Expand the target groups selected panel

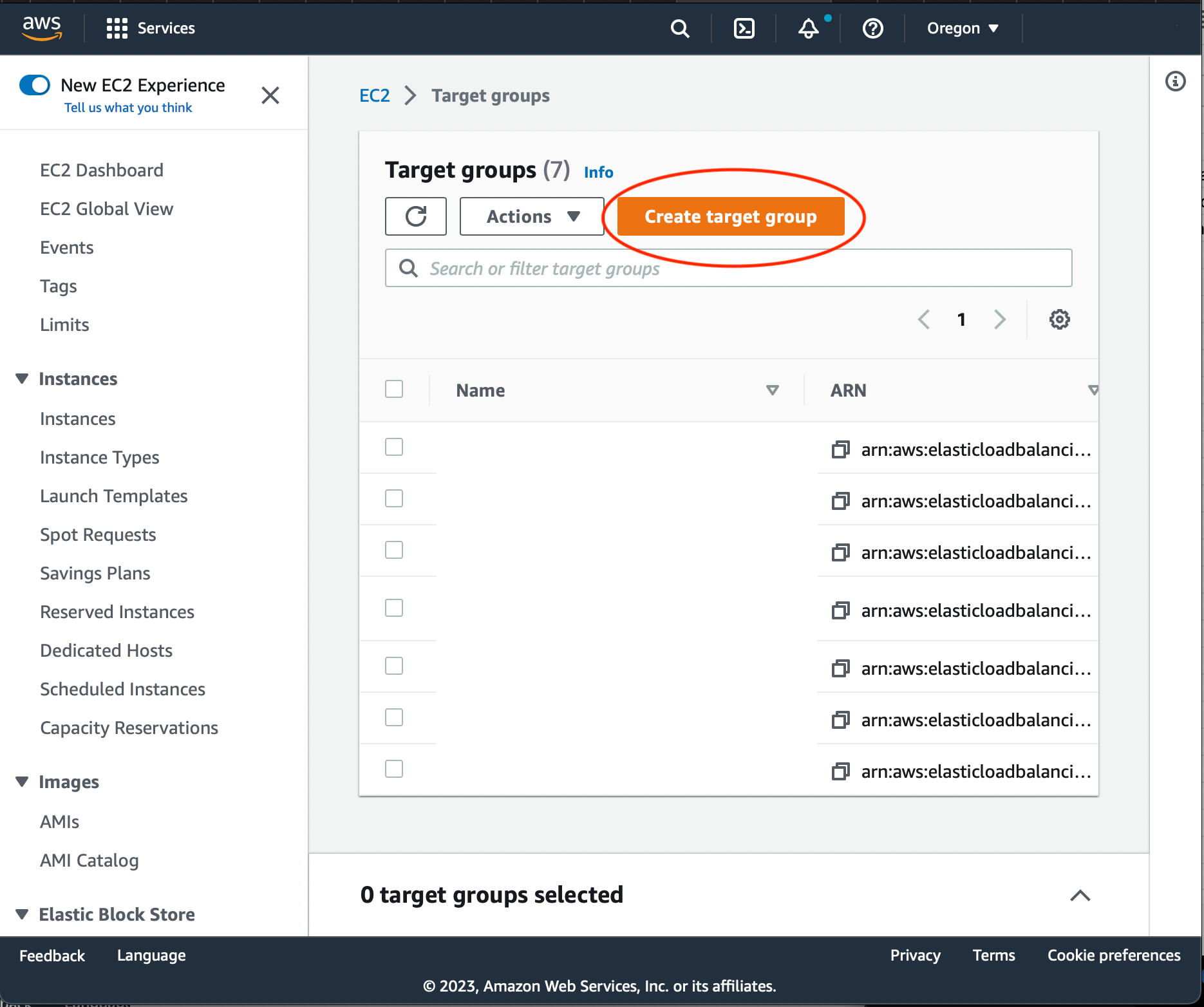pyautogui.click(x=1080, y=895)
